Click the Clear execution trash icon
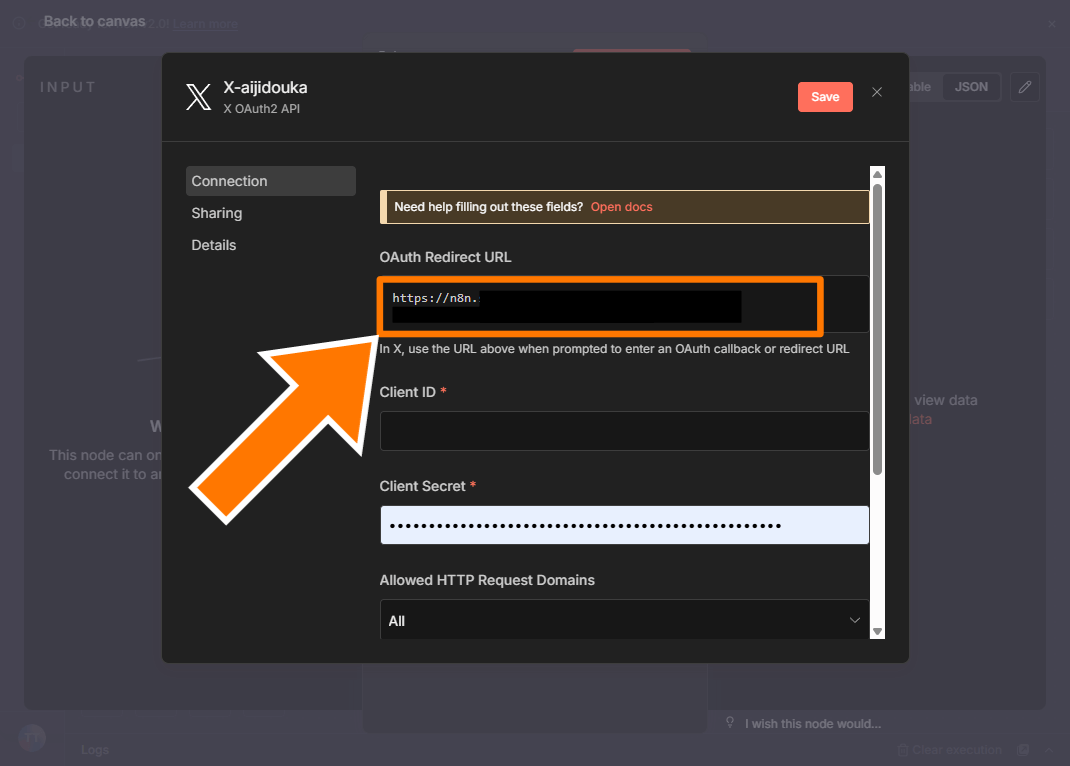The width and height of the screenshot is (1070, 766). (x=903, y=750)
